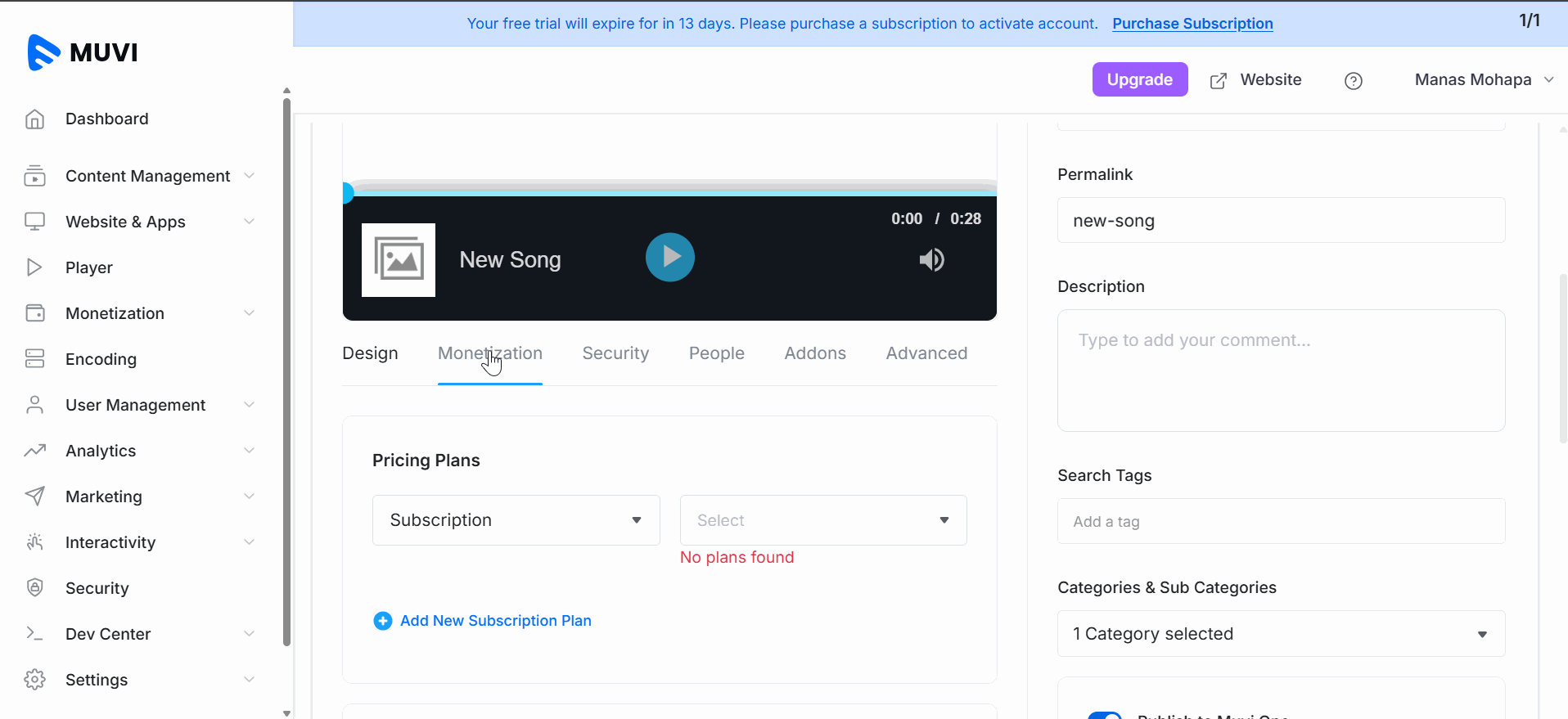Viewport: 1568px width, 719px height.
Task: Switch to the Security tab
Action: click(x=615, y=353)
